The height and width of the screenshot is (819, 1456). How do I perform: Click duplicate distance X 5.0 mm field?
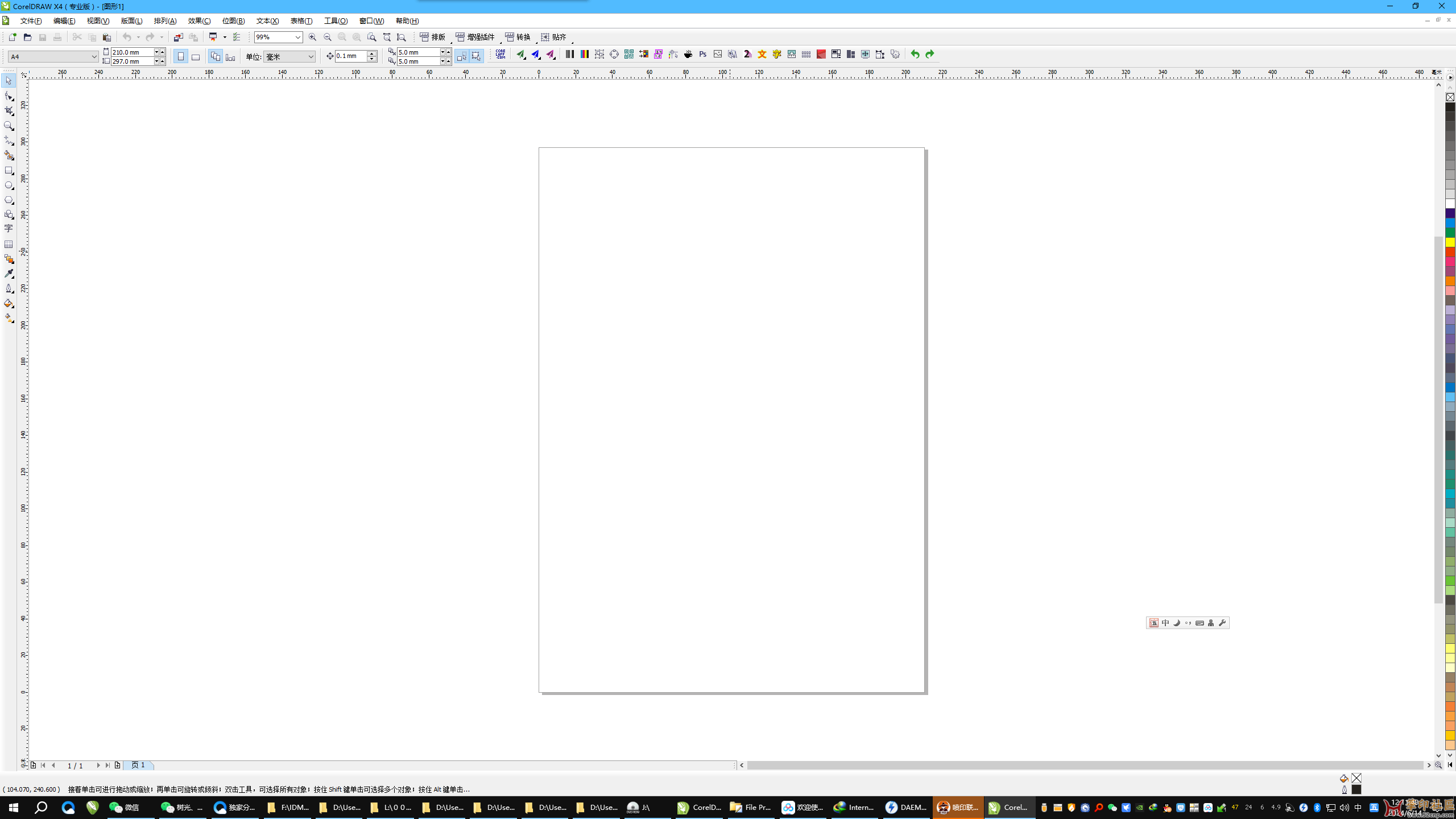click(x=418, y=52)
